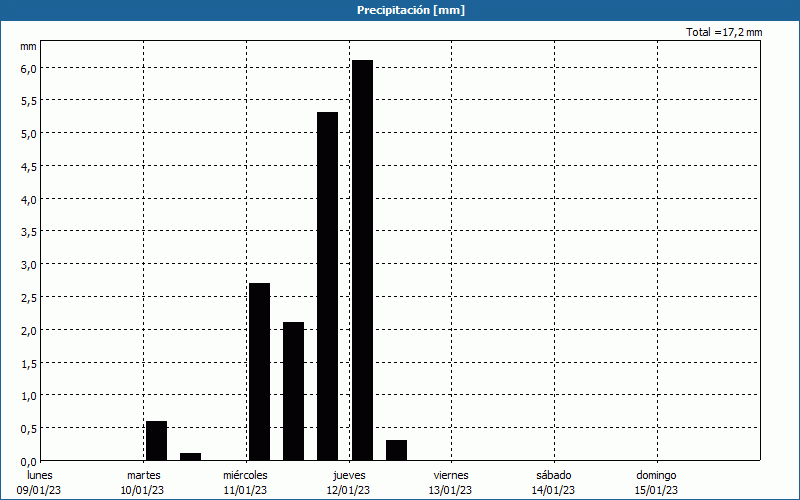Click the 11/01/23 date label
Screen dimensions: 800x500
[245, 490]
